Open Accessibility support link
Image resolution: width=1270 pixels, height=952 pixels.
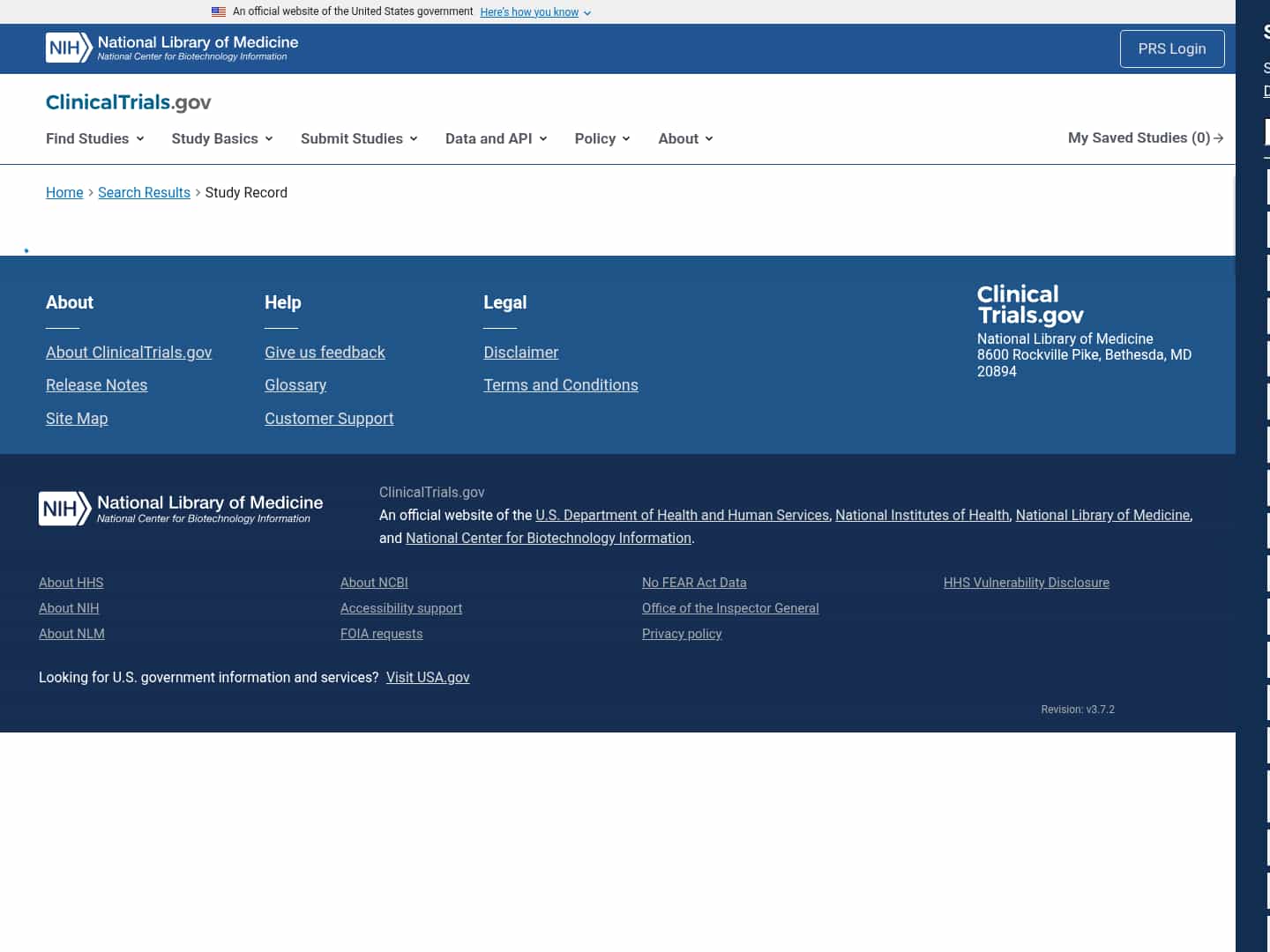coord(401,608)
